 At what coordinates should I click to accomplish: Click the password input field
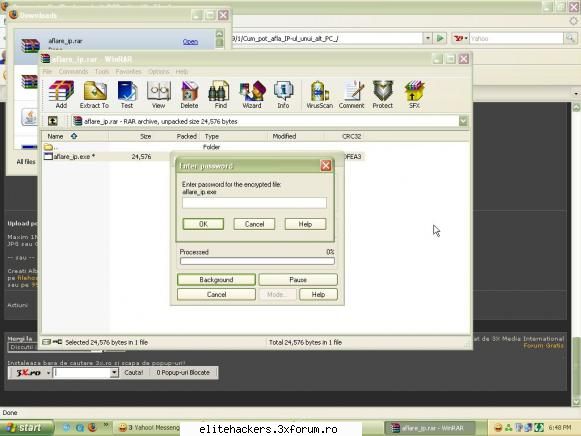(254, 203)
